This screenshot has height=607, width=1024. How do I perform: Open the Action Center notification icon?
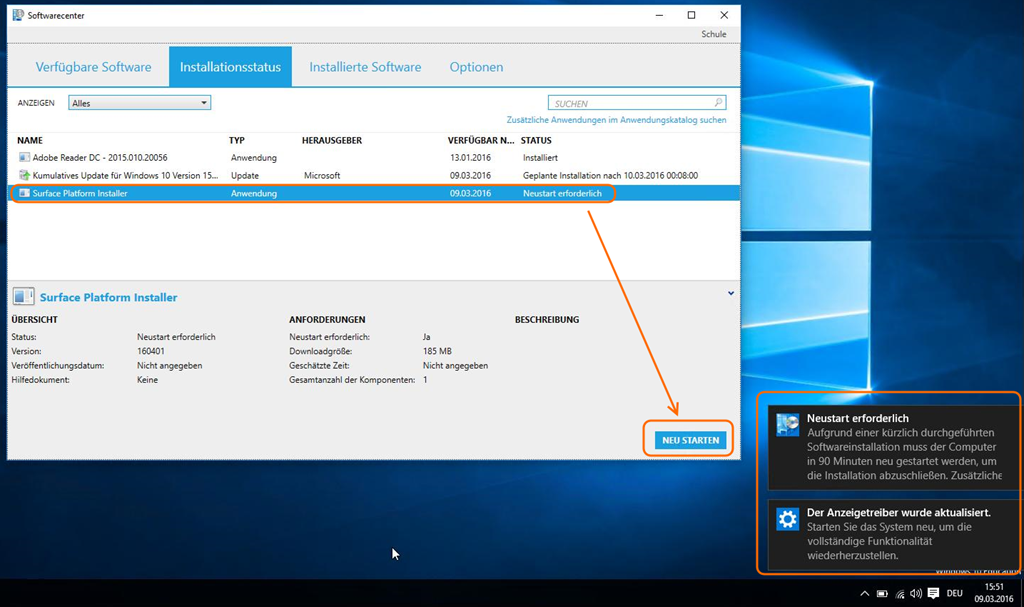(933, 593)
